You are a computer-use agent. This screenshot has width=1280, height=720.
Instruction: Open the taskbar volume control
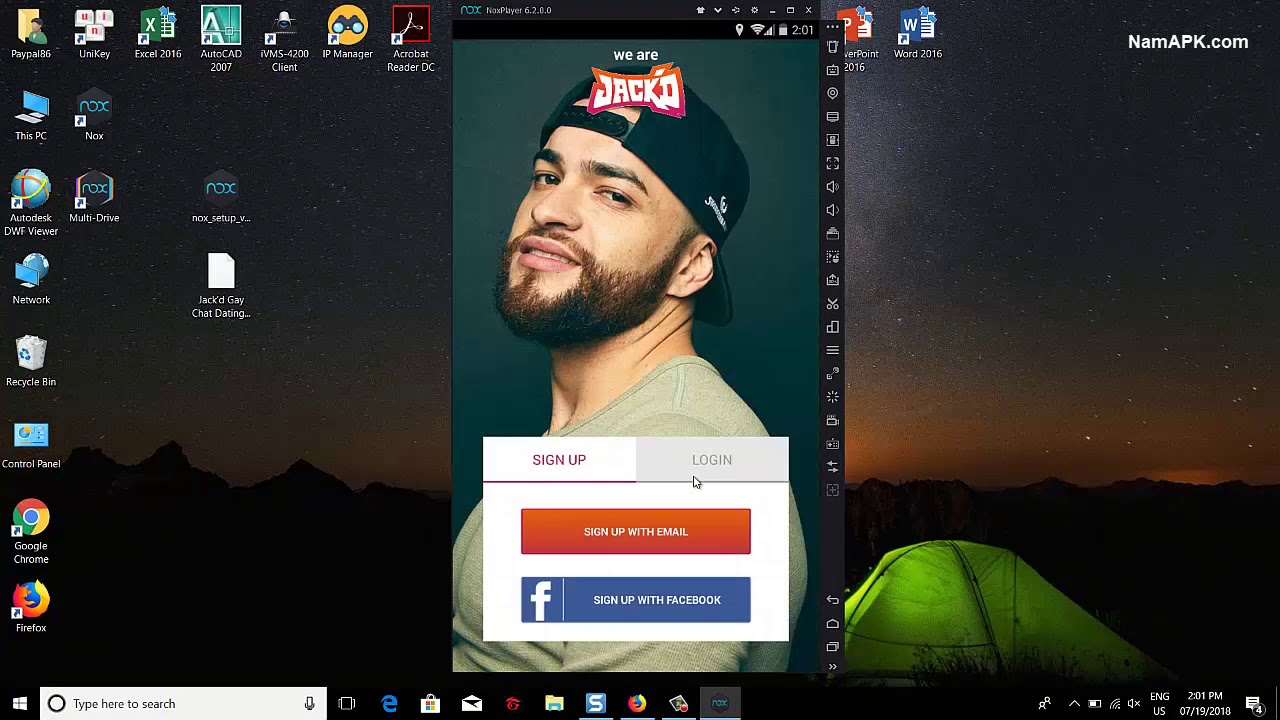point(1134,704)
